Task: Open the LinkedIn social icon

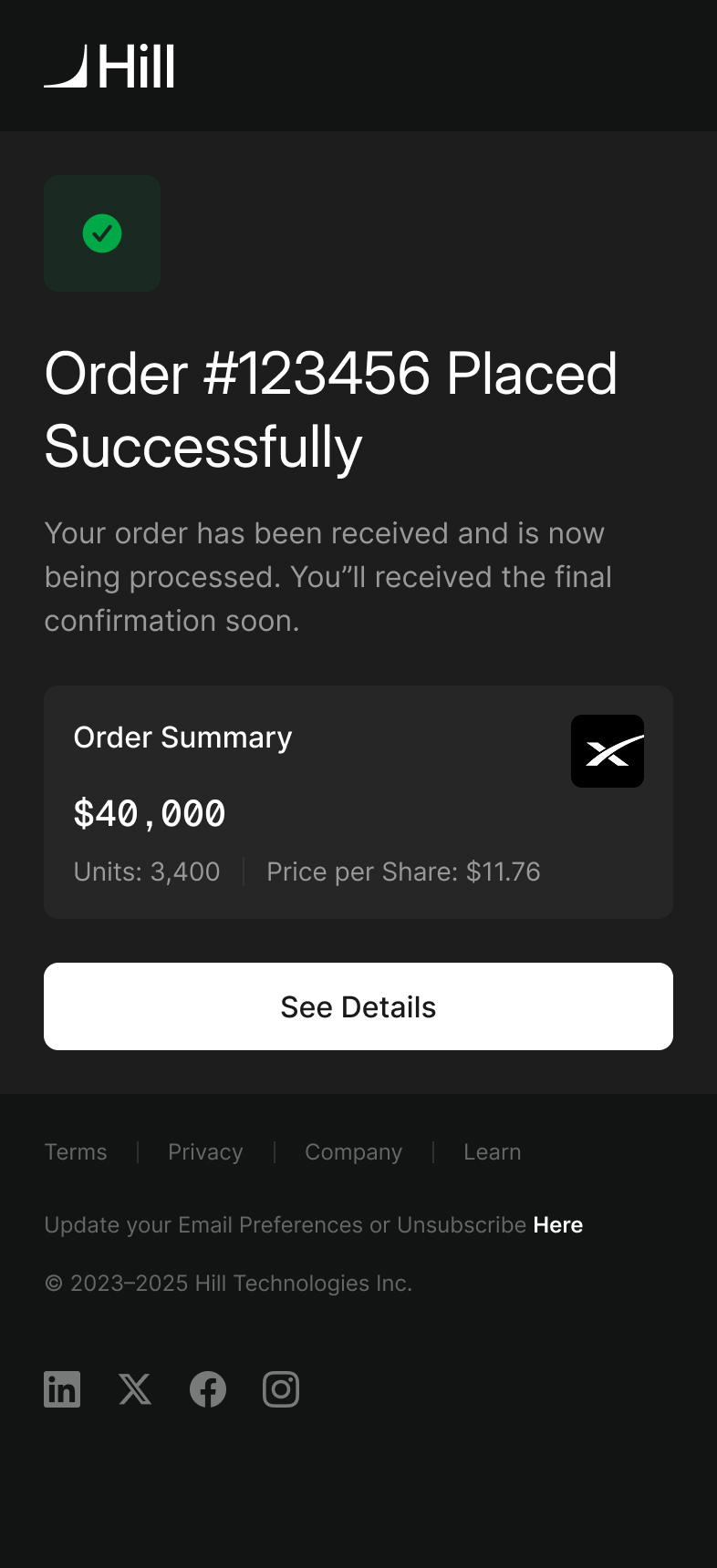Action: click(62, 1389)
